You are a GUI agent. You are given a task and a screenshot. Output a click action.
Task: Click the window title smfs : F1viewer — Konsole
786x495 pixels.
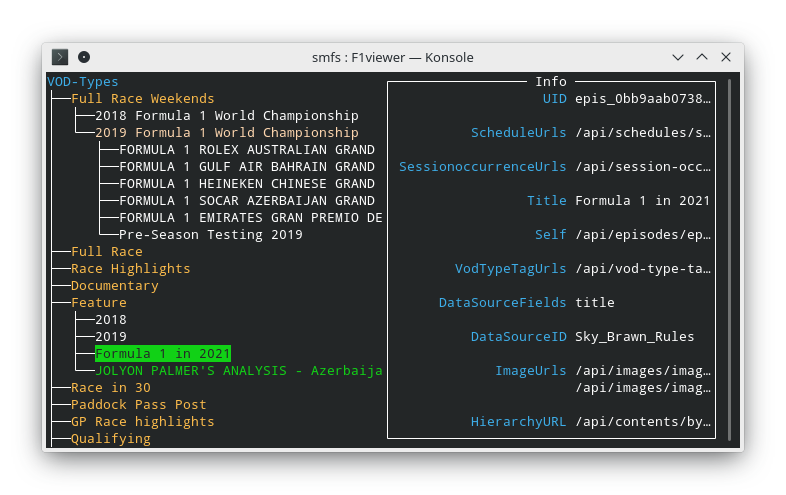[x=392, y=58]
